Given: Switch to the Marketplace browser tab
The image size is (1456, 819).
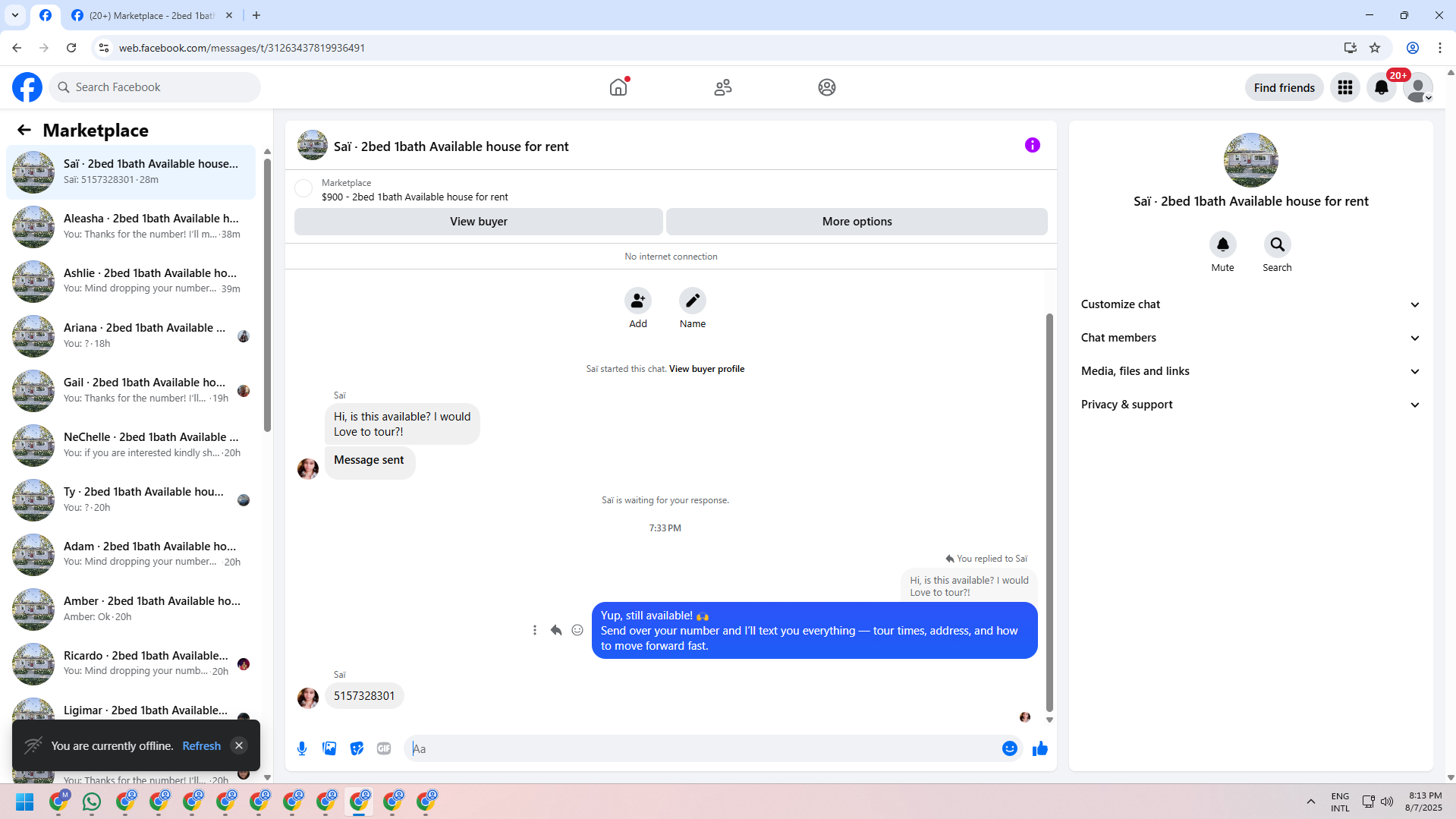Looking at the screenshot, I should [152, 15].
